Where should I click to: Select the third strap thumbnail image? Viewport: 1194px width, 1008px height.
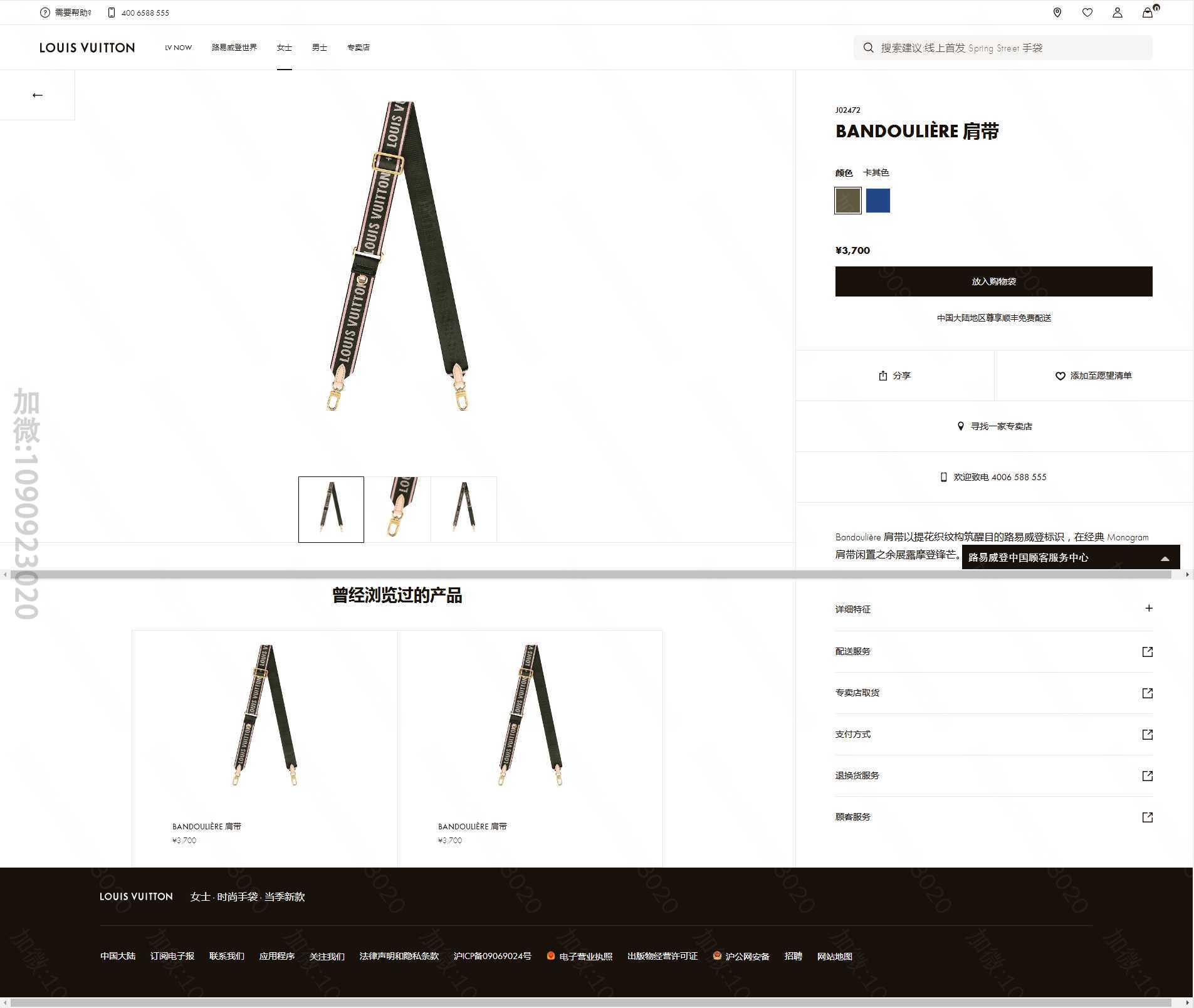coord(464,510)
